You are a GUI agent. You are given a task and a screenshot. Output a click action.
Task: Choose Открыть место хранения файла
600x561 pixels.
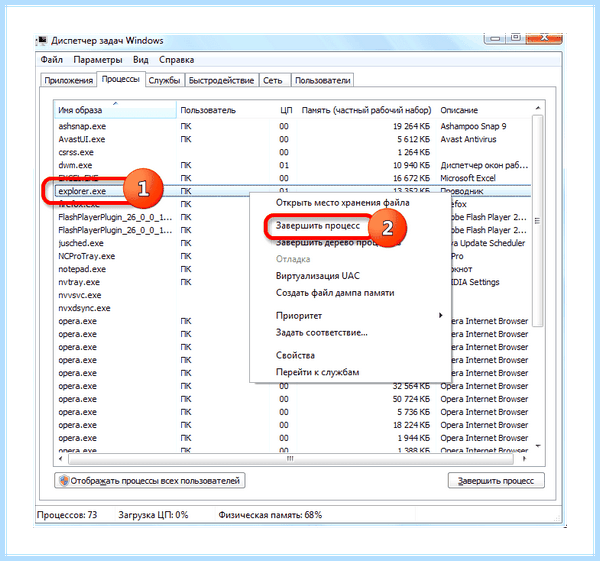tap(342, 203)
